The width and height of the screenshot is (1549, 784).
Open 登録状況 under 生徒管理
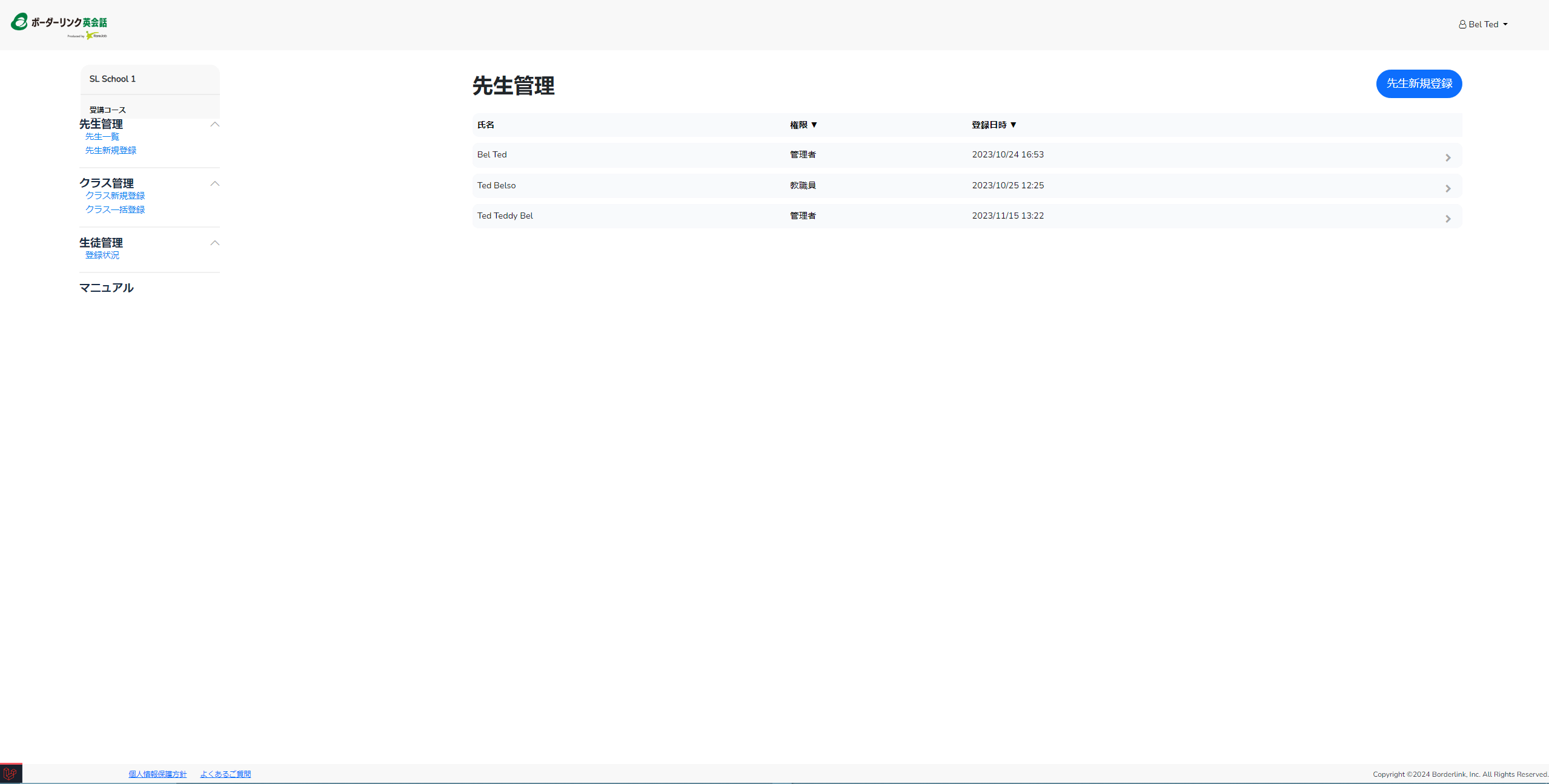tap(102, 255)
